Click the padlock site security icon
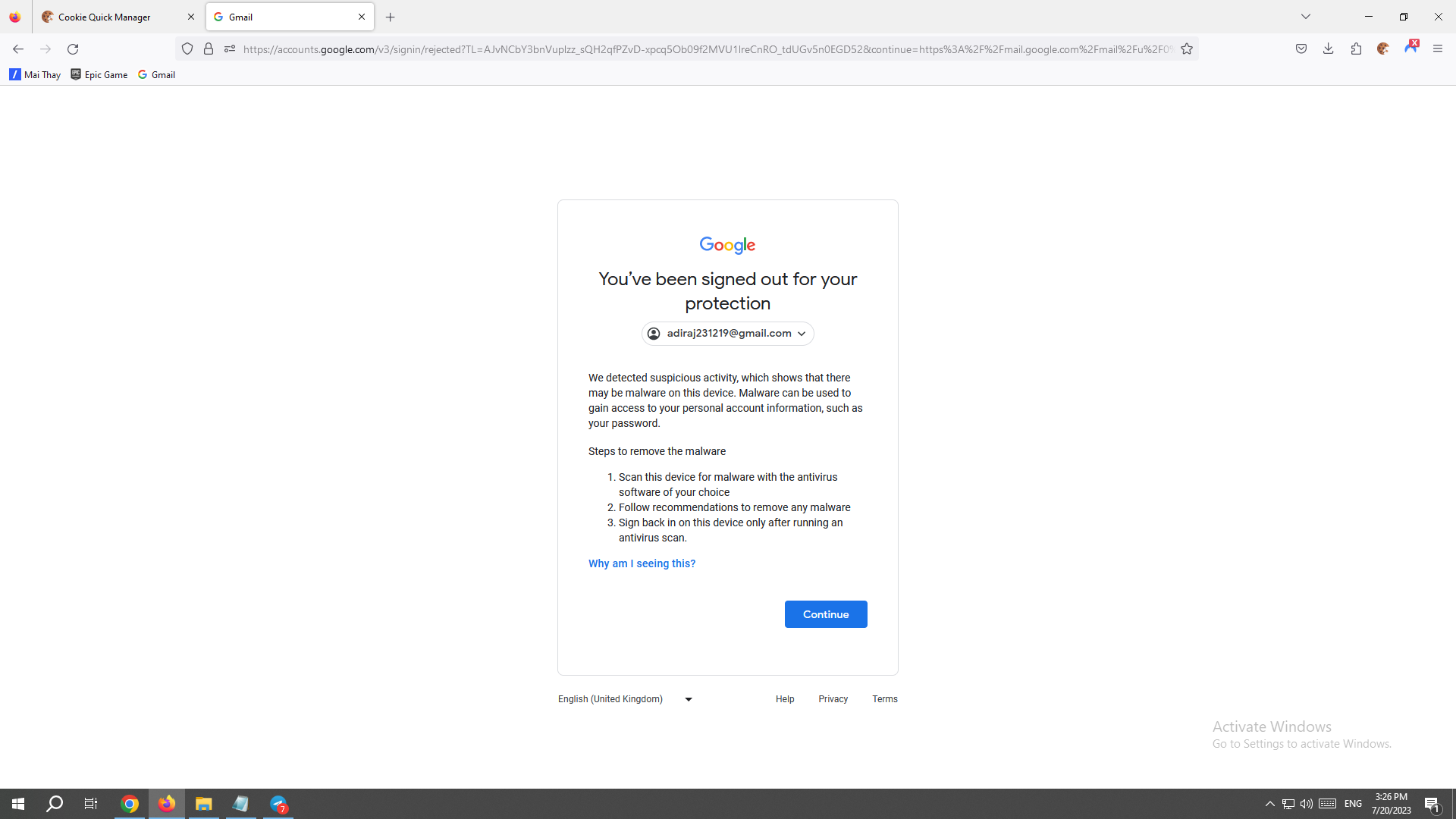This screenshot has height=819, width=1456. tap(209, 49)
